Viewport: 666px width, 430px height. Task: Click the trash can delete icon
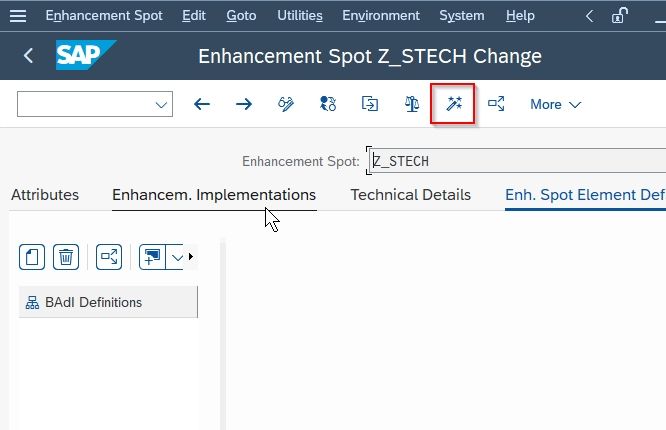pos(66,257)
